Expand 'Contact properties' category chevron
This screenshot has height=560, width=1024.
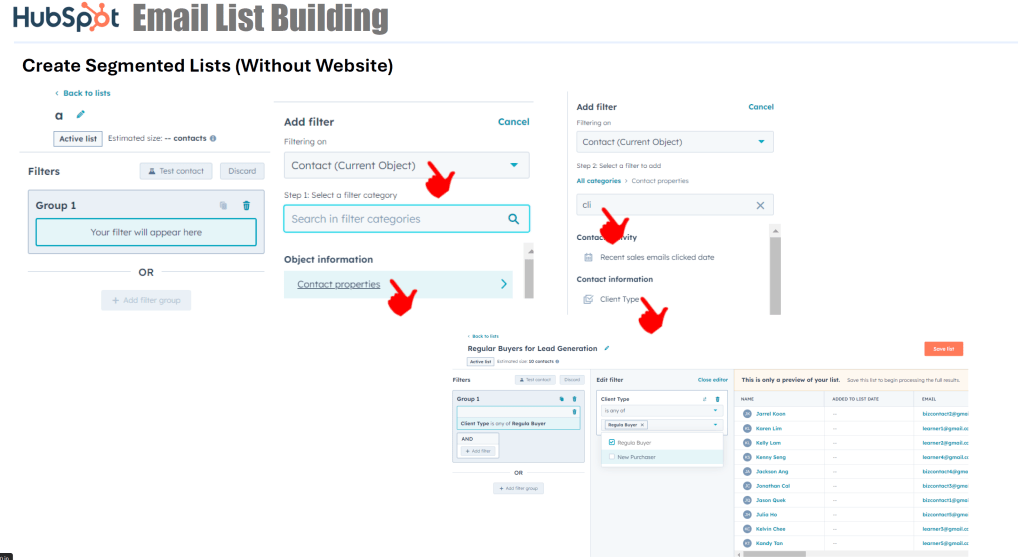(502, 285)
